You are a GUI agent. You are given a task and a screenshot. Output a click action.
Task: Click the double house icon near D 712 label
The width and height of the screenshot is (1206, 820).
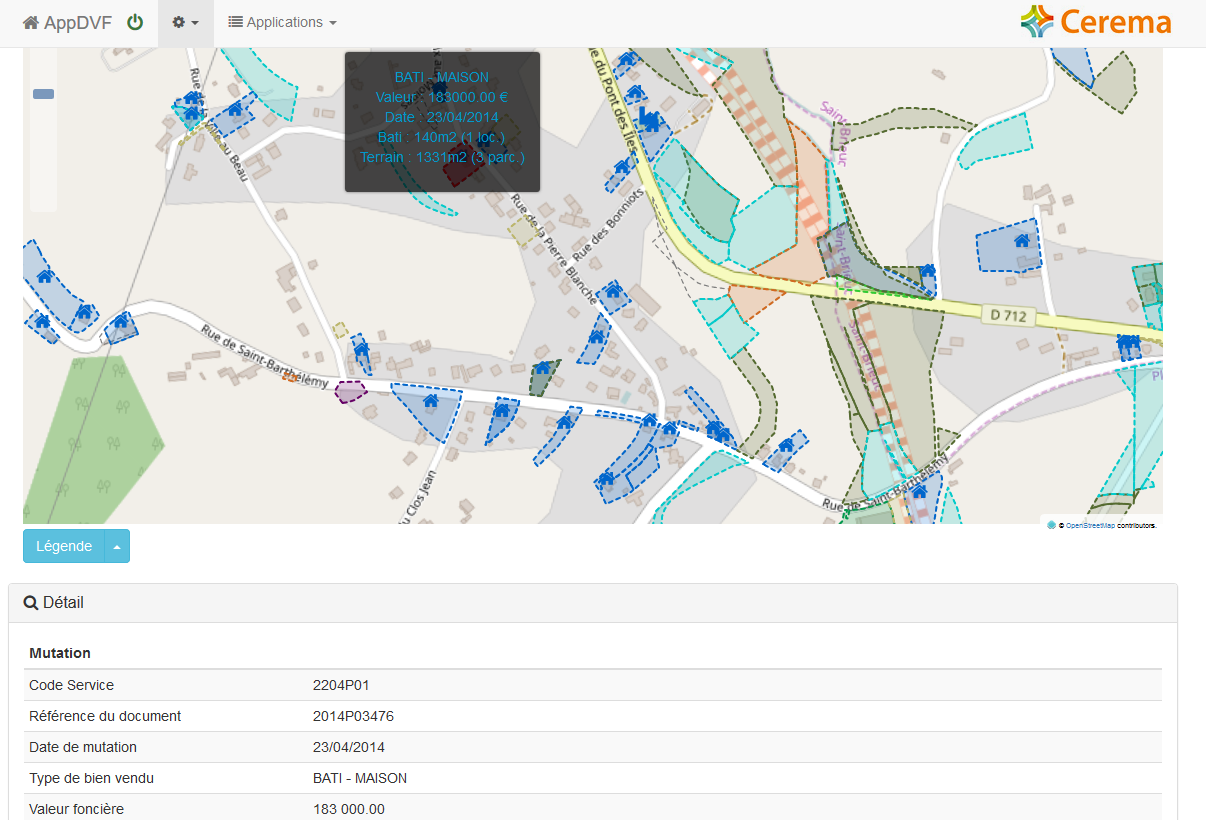(x=1128, y=343)
